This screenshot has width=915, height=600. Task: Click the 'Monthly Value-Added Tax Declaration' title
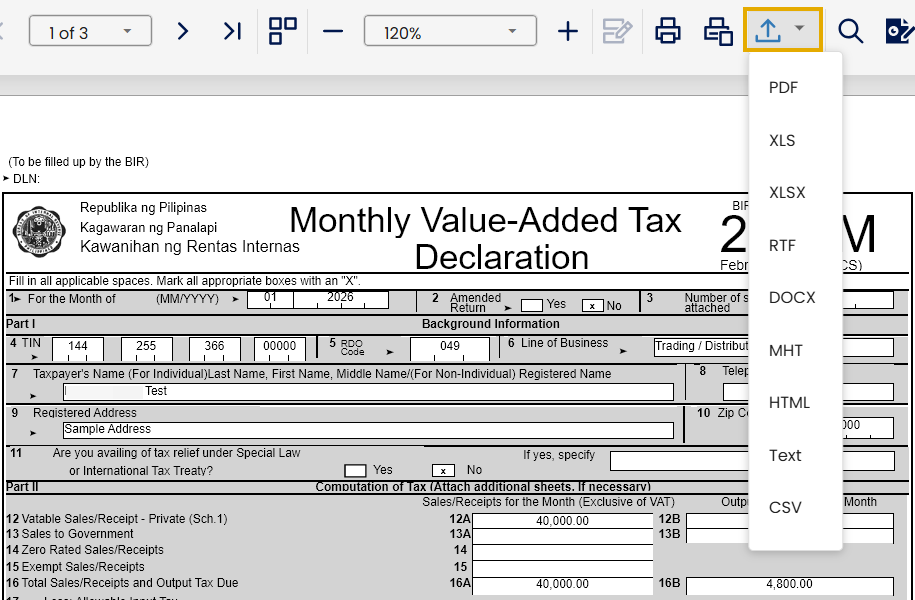point(486,238)
